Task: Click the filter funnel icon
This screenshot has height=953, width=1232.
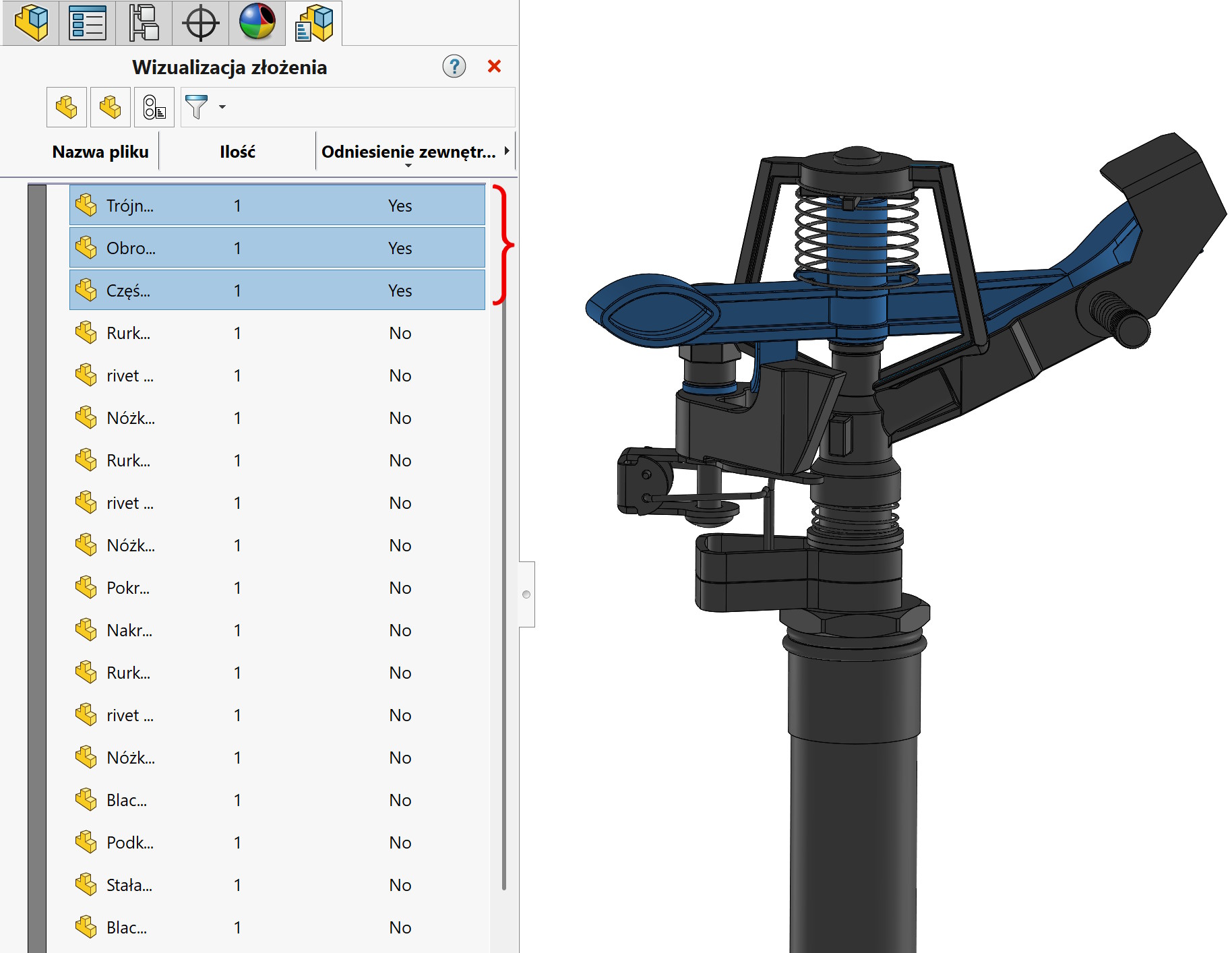Action: [196, 107]
